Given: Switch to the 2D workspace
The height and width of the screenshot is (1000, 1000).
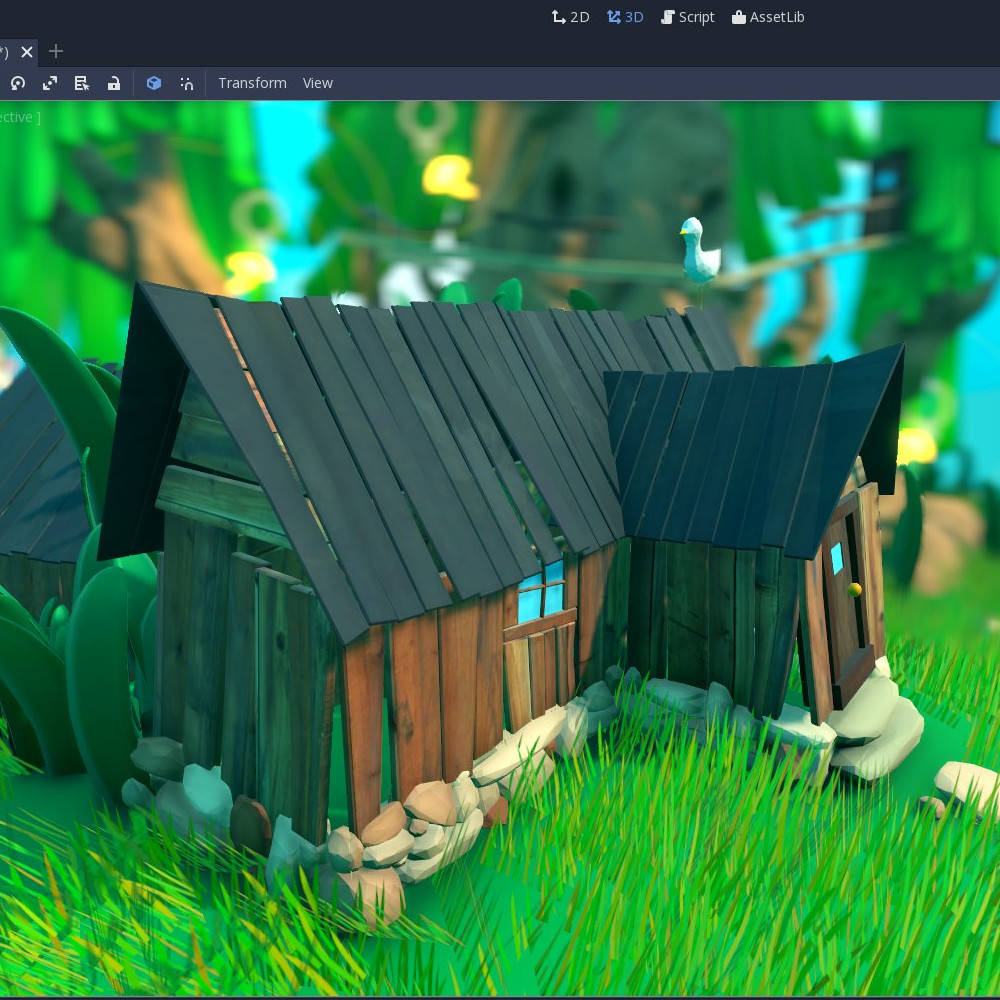Looking at the screenshot, I should (570, 17).
